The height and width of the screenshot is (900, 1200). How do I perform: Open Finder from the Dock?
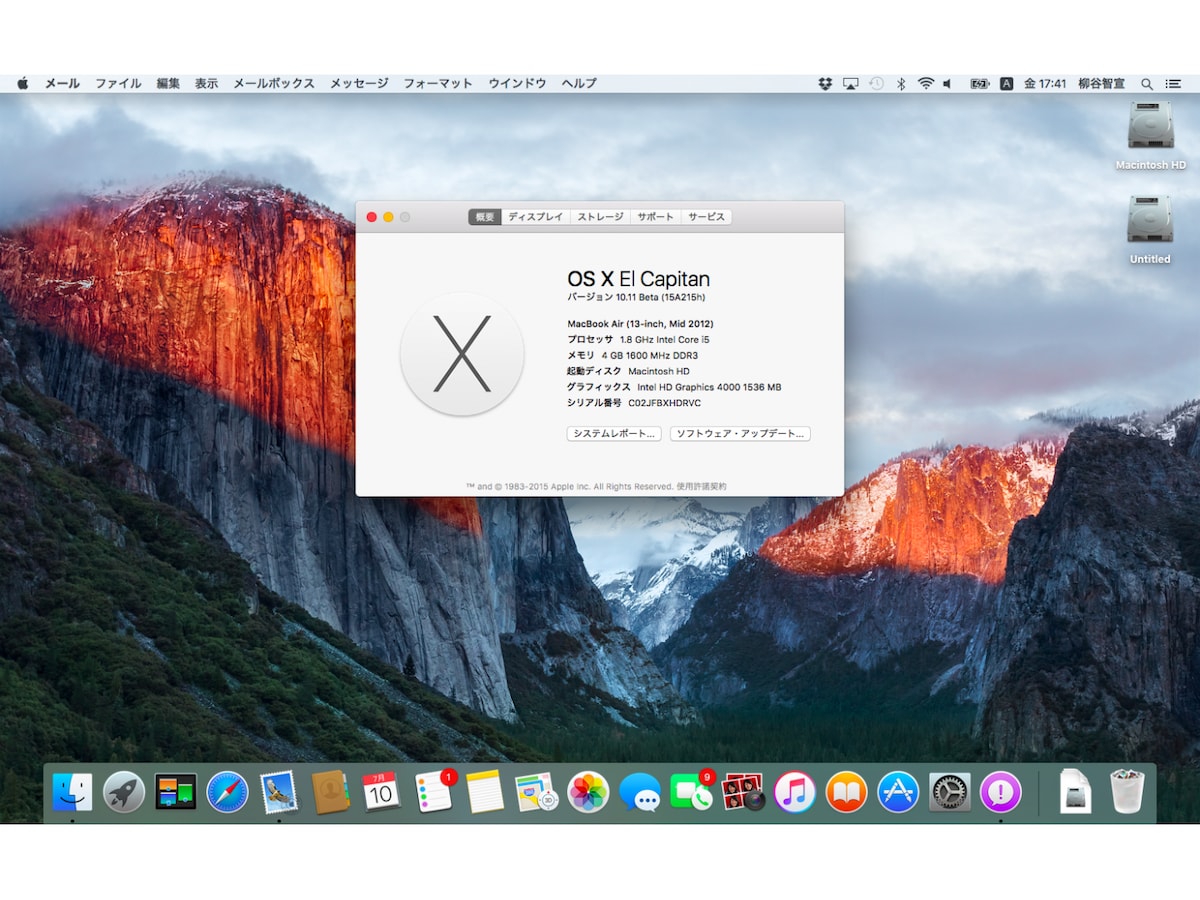tap(72, 792)
